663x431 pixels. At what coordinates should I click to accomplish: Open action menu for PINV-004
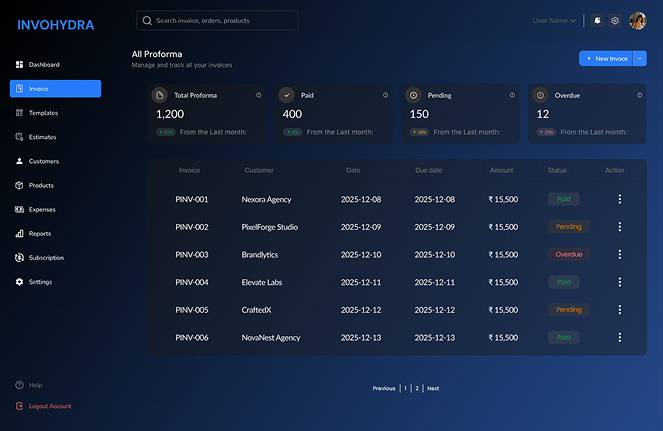pos(620,282)
